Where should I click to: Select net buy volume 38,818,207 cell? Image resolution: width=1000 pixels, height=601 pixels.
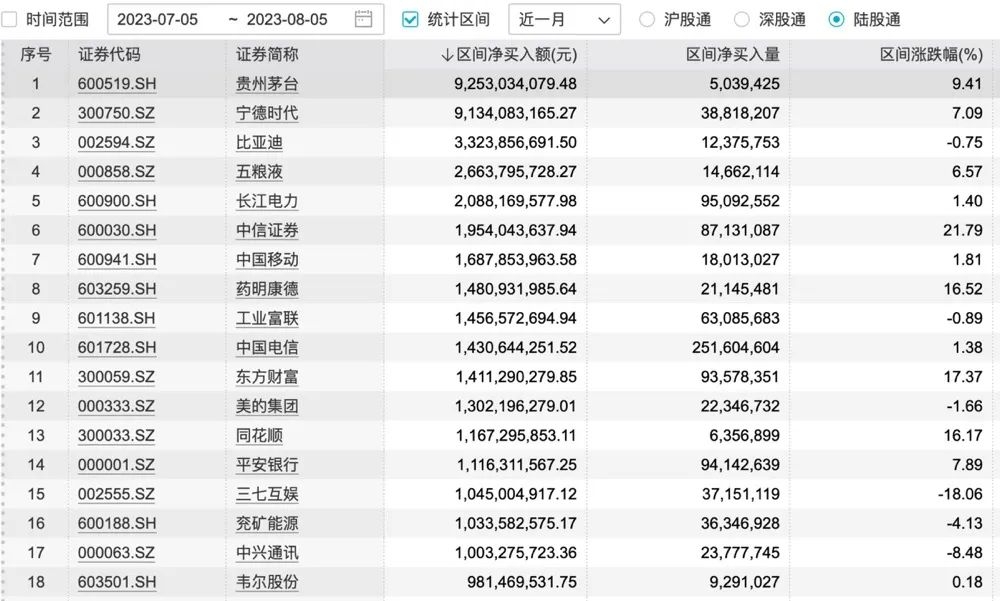point(740,113)
